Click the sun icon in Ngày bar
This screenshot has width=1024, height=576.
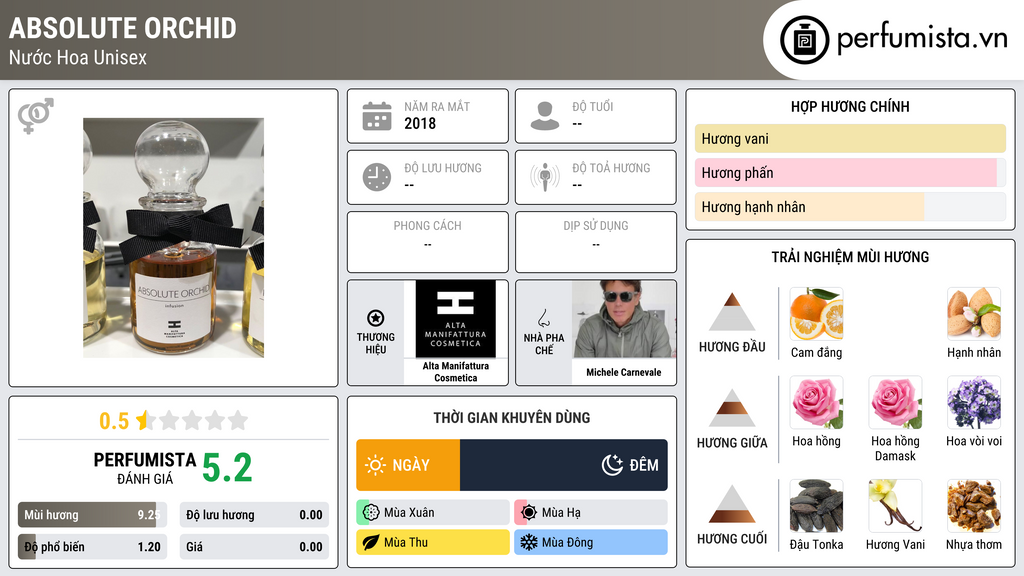point(376,465)
